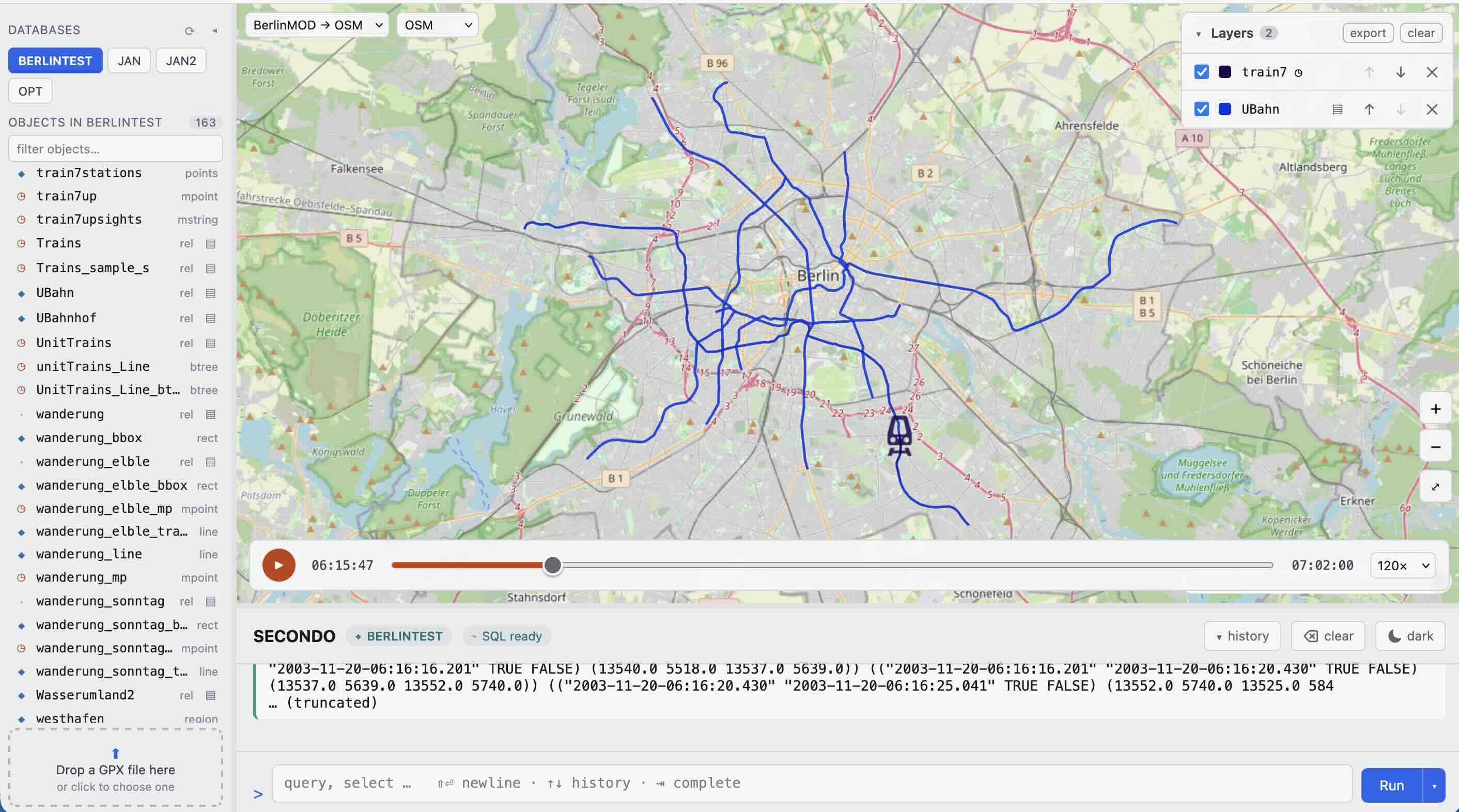Image resolution: width=1459 pixels, height=812 pixels.
Task: Select the train7upsights object
Action: click(x=116, y=220)
